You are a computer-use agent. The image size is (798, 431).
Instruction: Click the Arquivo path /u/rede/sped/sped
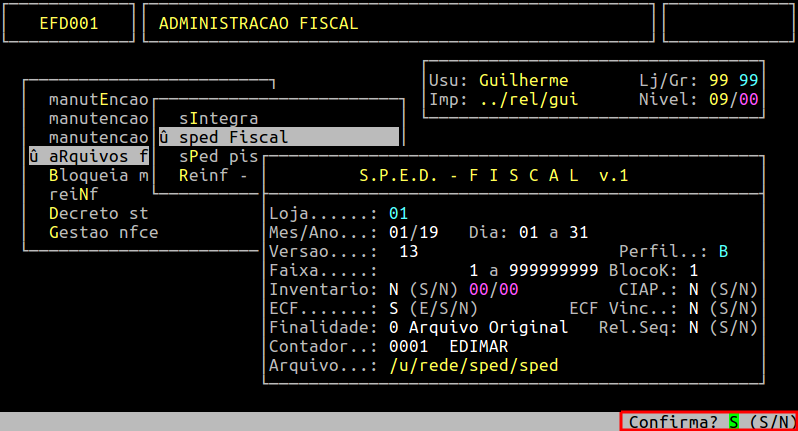point(473,365)
